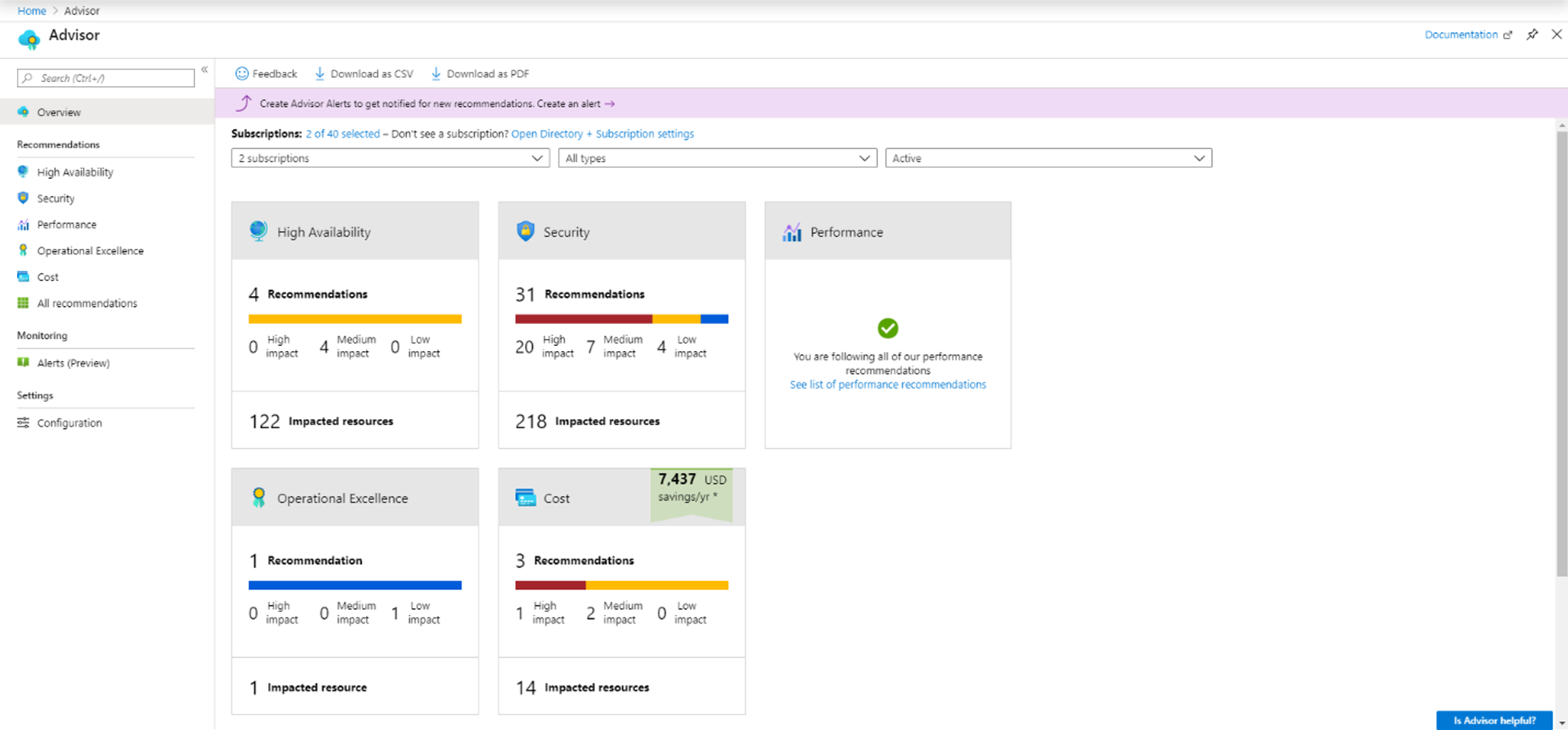
Task: Open Alerts (Preview) in sidebar
Action: point(73,363)
